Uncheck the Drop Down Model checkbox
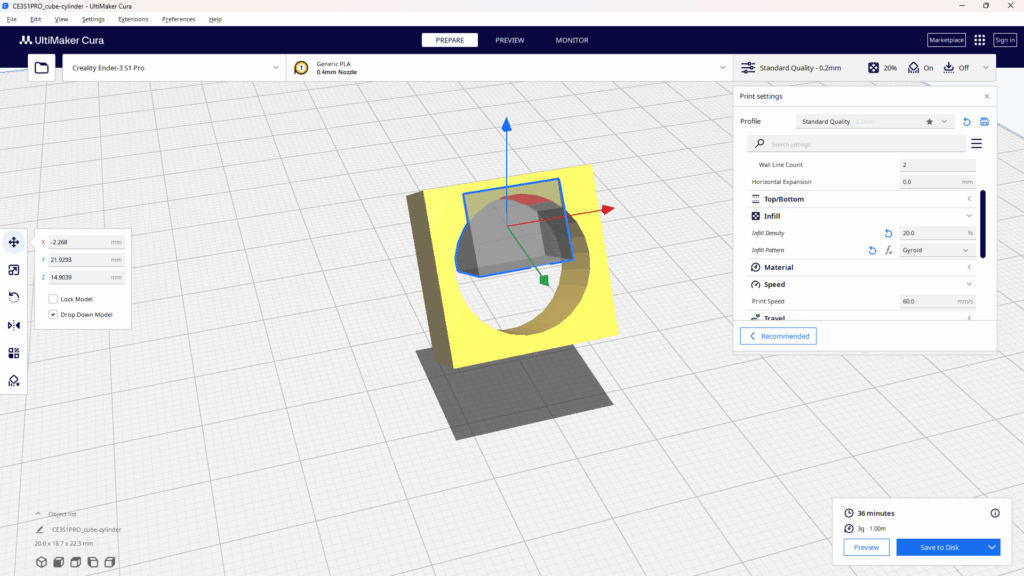Viewport: 1024px width, 576px height. pos(53,314)
